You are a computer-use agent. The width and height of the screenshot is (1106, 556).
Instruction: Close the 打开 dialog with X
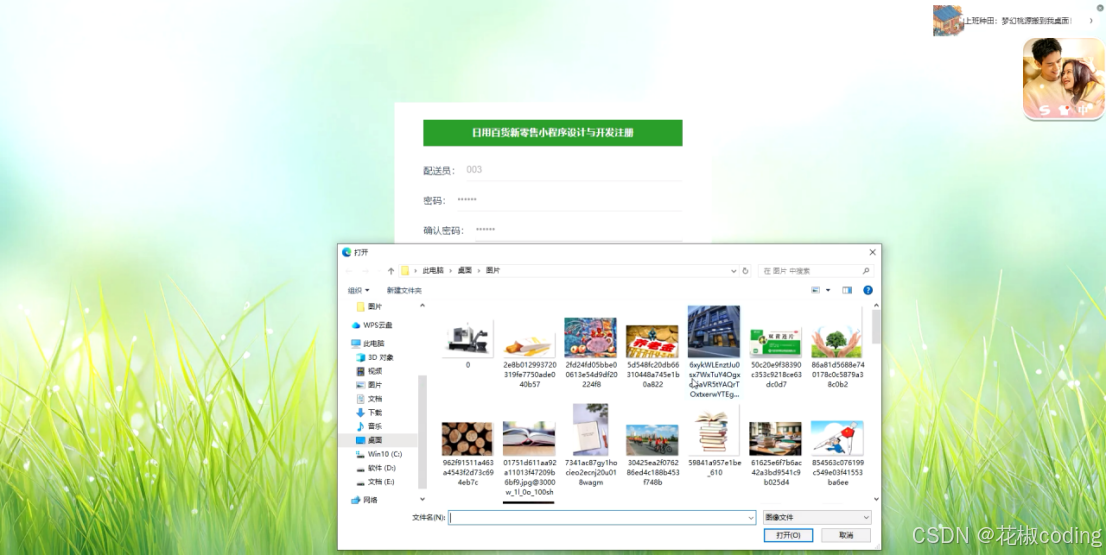(x=873, y=252)
